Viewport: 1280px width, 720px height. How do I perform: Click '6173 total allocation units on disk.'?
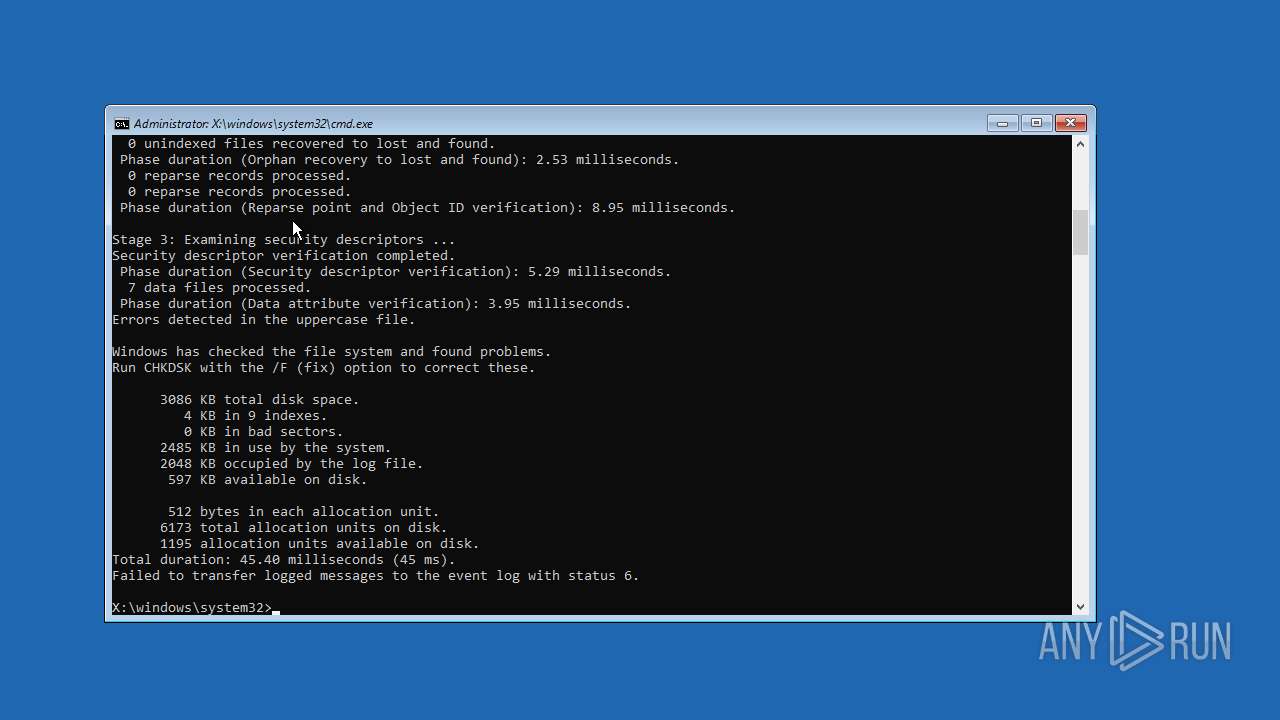[304, 528]
